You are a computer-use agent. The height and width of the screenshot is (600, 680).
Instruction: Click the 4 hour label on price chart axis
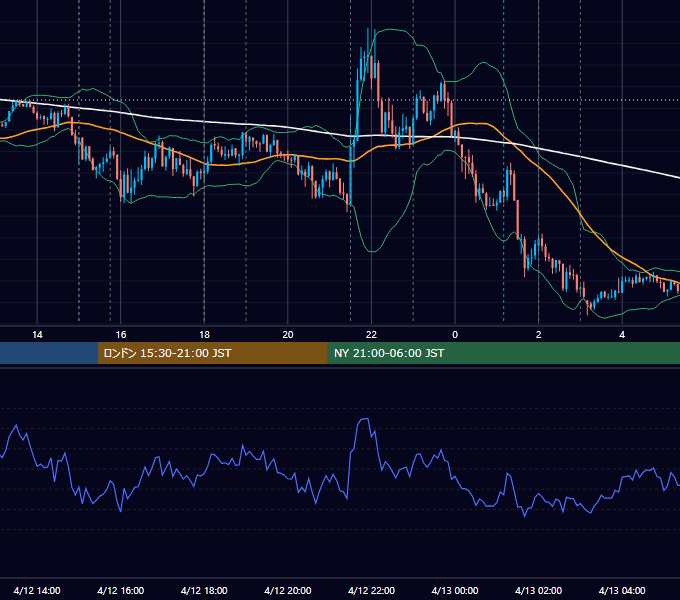622,335
